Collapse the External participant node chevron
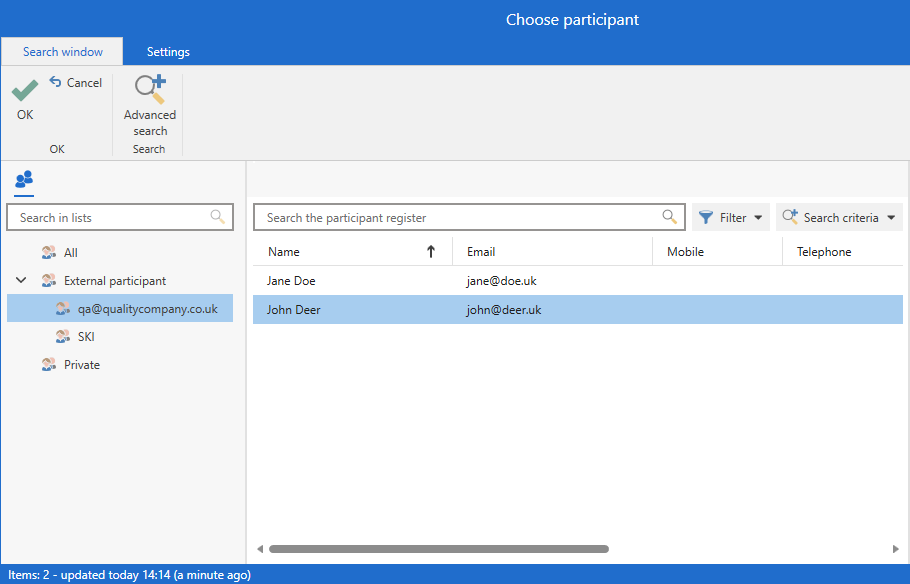The image size is (910, 584). point(21,280)
